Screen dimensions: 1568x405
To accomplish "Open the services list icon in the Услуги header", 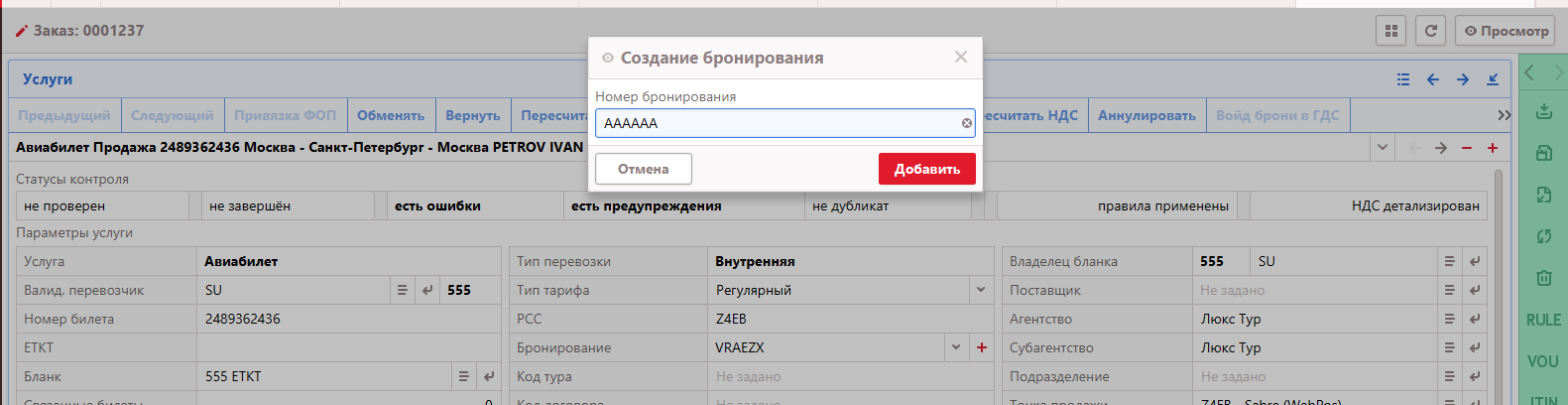I will (1402, 79).
